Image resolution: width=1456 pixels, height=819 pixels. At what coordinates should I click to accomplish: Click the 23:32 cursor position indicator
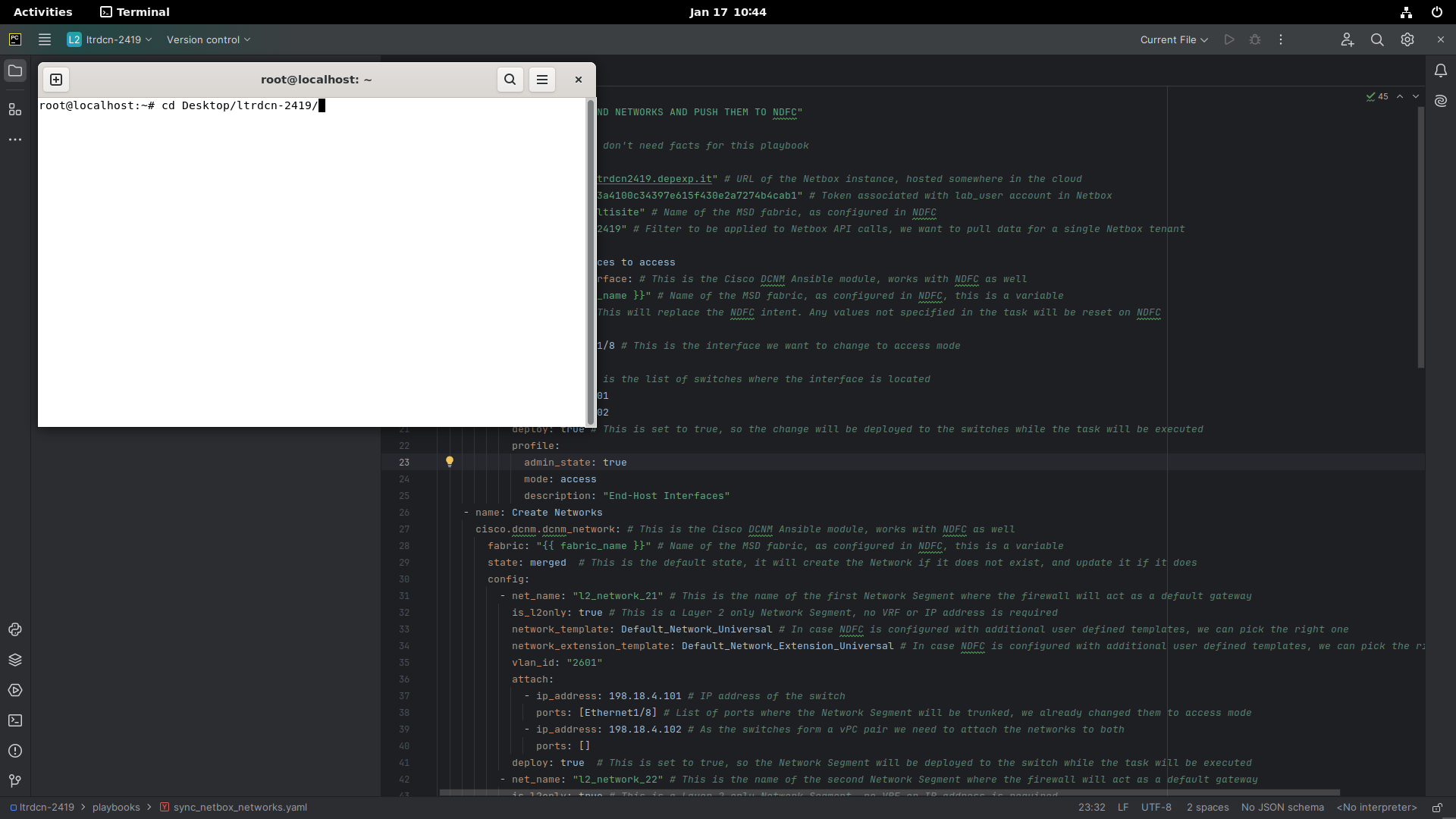pyautogui.click(x=1091, y=808)
